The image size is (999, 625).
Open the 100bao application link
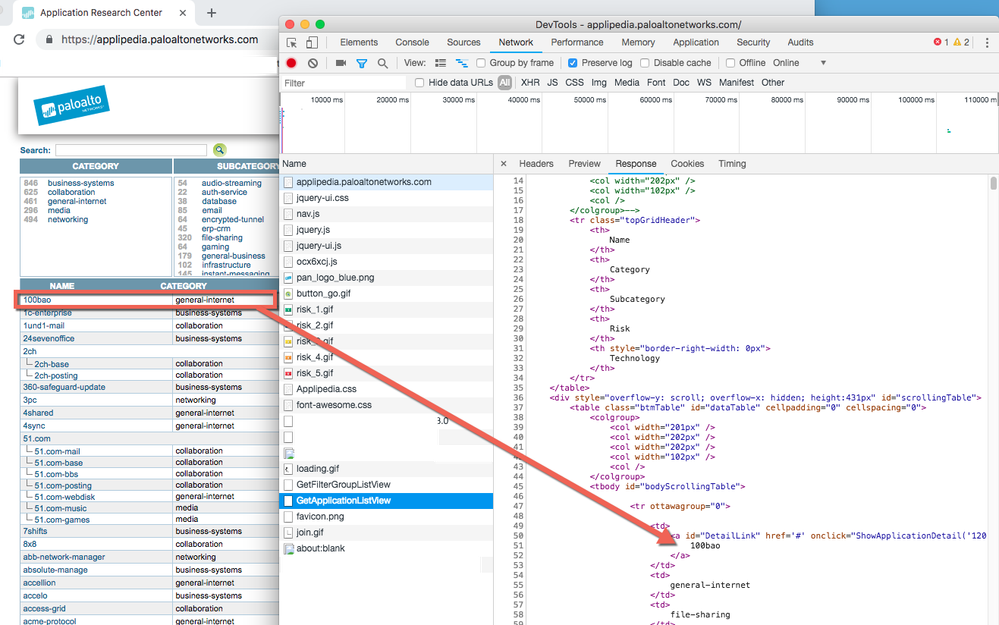[37, 300]
